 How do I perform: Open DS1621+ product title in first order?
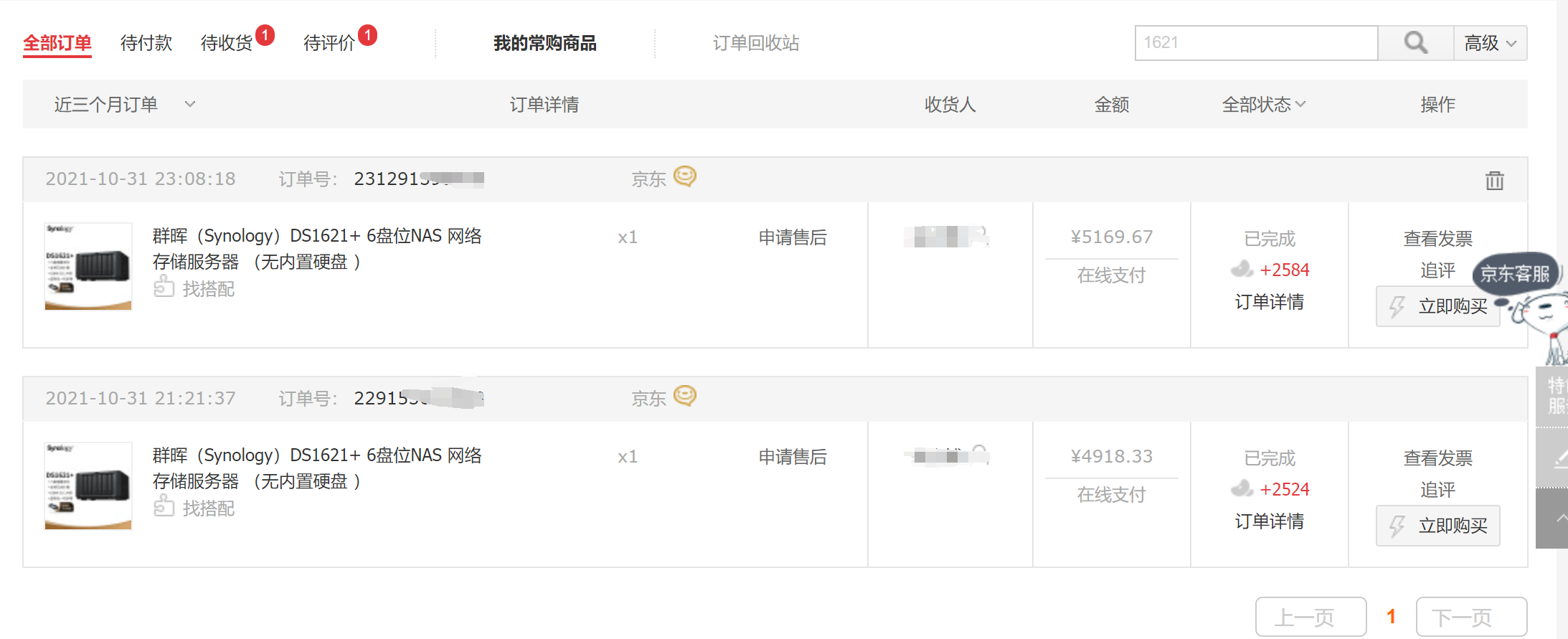click(317, 249)
